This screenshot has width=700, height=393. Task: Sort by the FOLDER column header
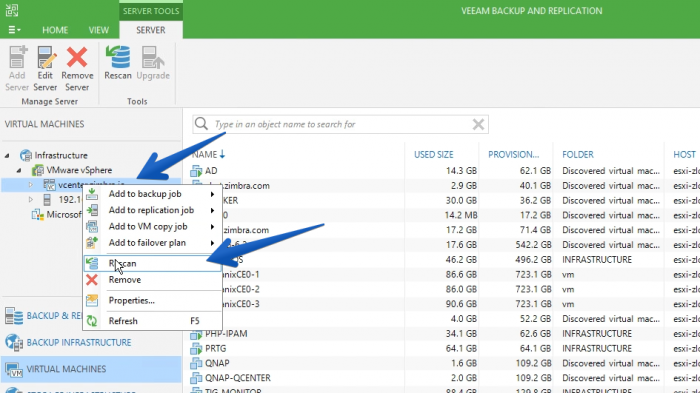click(578, 155)
